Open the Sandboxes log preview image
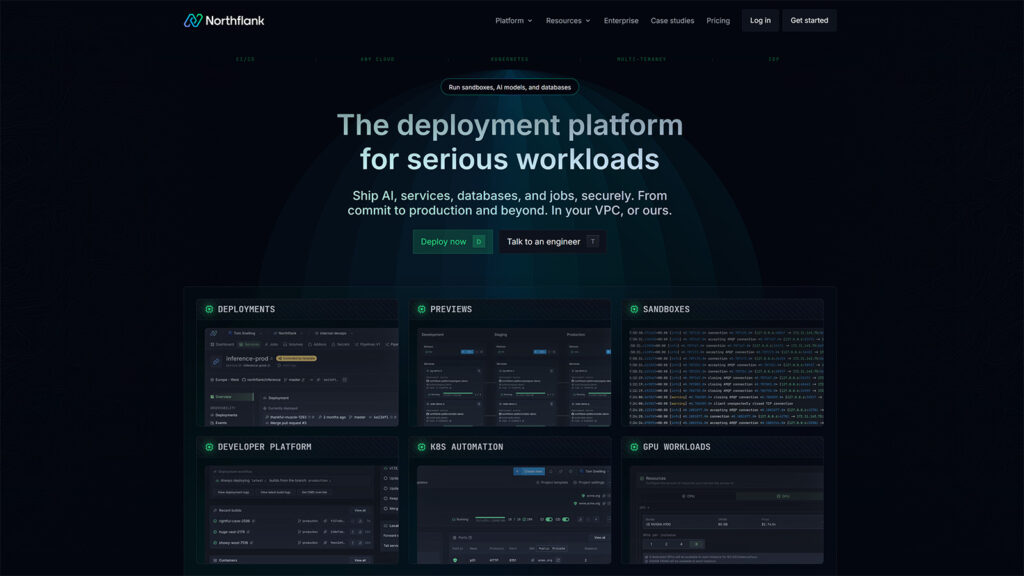 pos(726,377)
